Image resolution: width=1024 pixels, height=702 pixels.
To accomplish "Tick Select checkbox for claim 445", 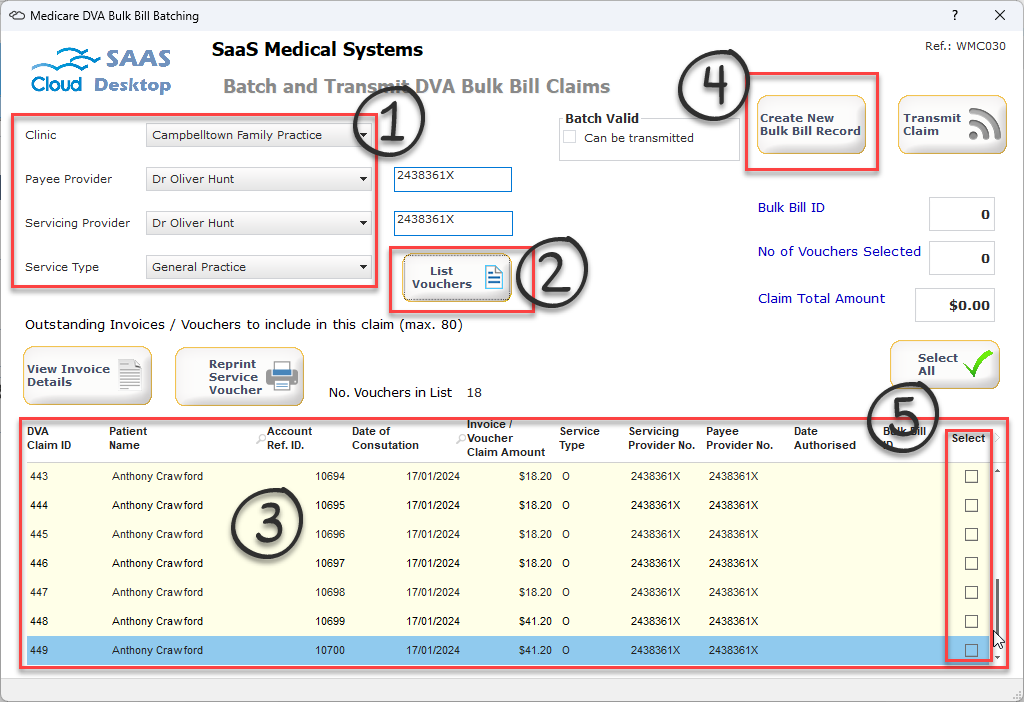I will pos(971,534).
